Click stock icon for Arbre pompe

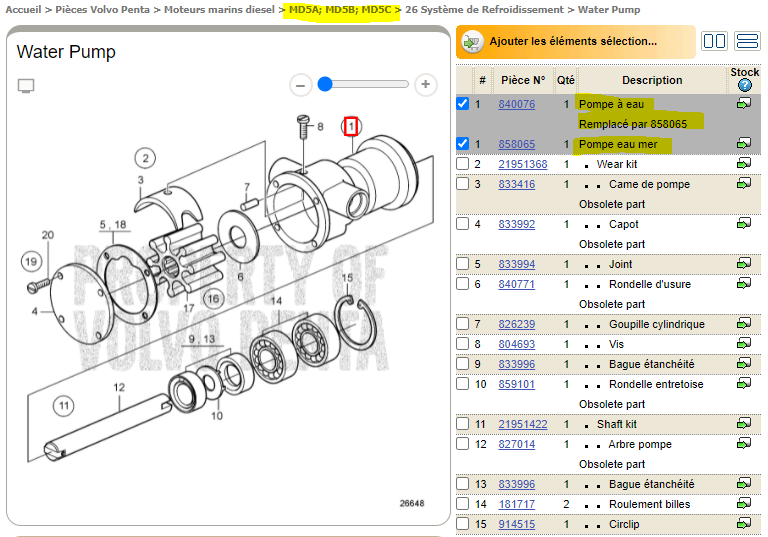click(x=744, y=443)
